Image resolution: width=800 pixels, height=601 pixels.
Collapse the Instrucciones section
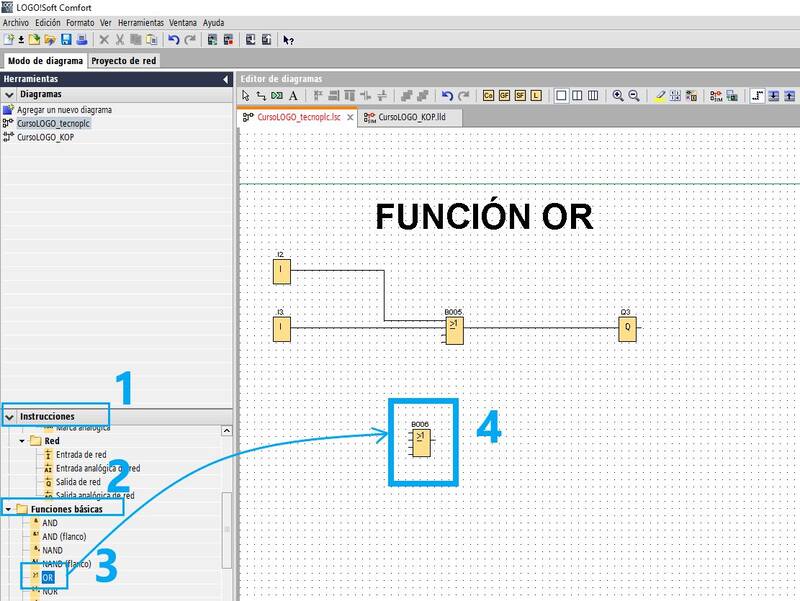[x=10, y=416]
